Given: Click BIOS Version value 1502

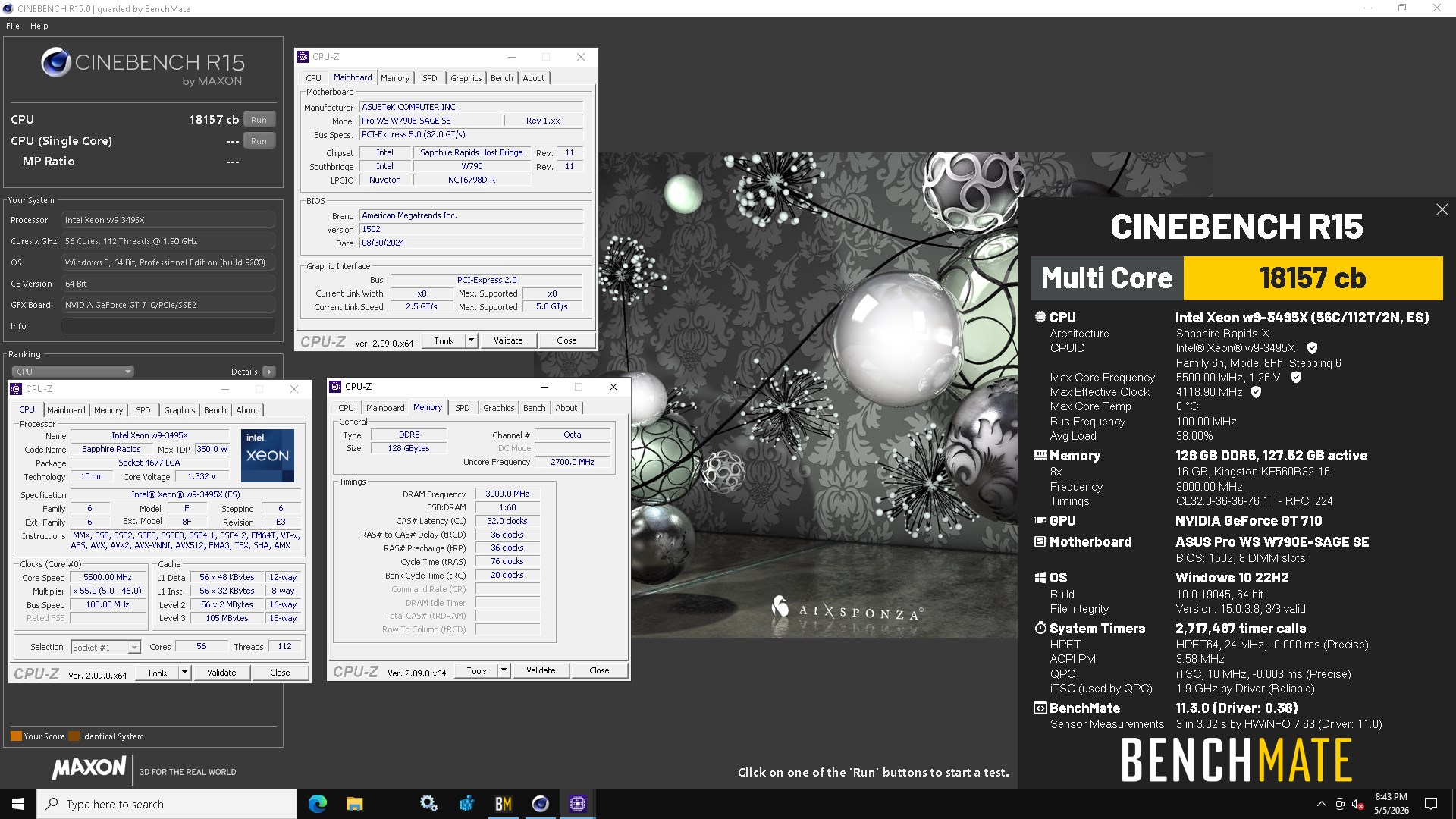Looking at the screenshot, I should [x=471, y=229].
